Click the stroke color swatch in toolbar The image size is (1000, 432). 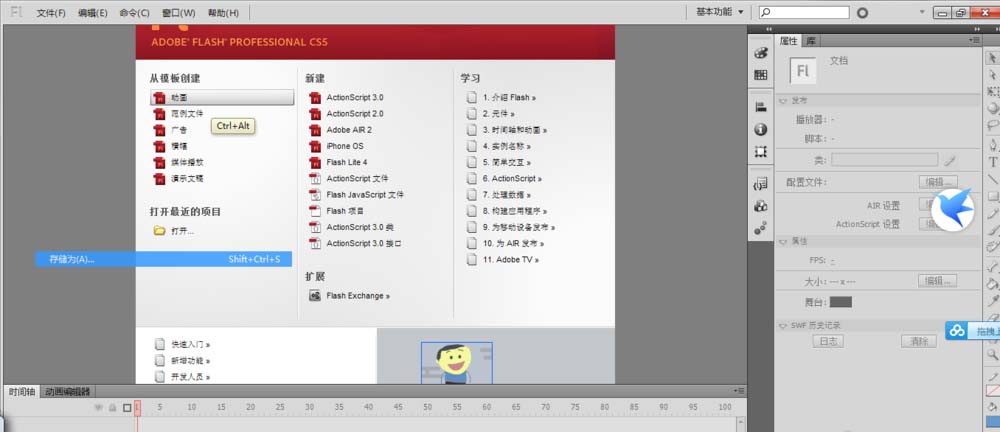point(992,391)
